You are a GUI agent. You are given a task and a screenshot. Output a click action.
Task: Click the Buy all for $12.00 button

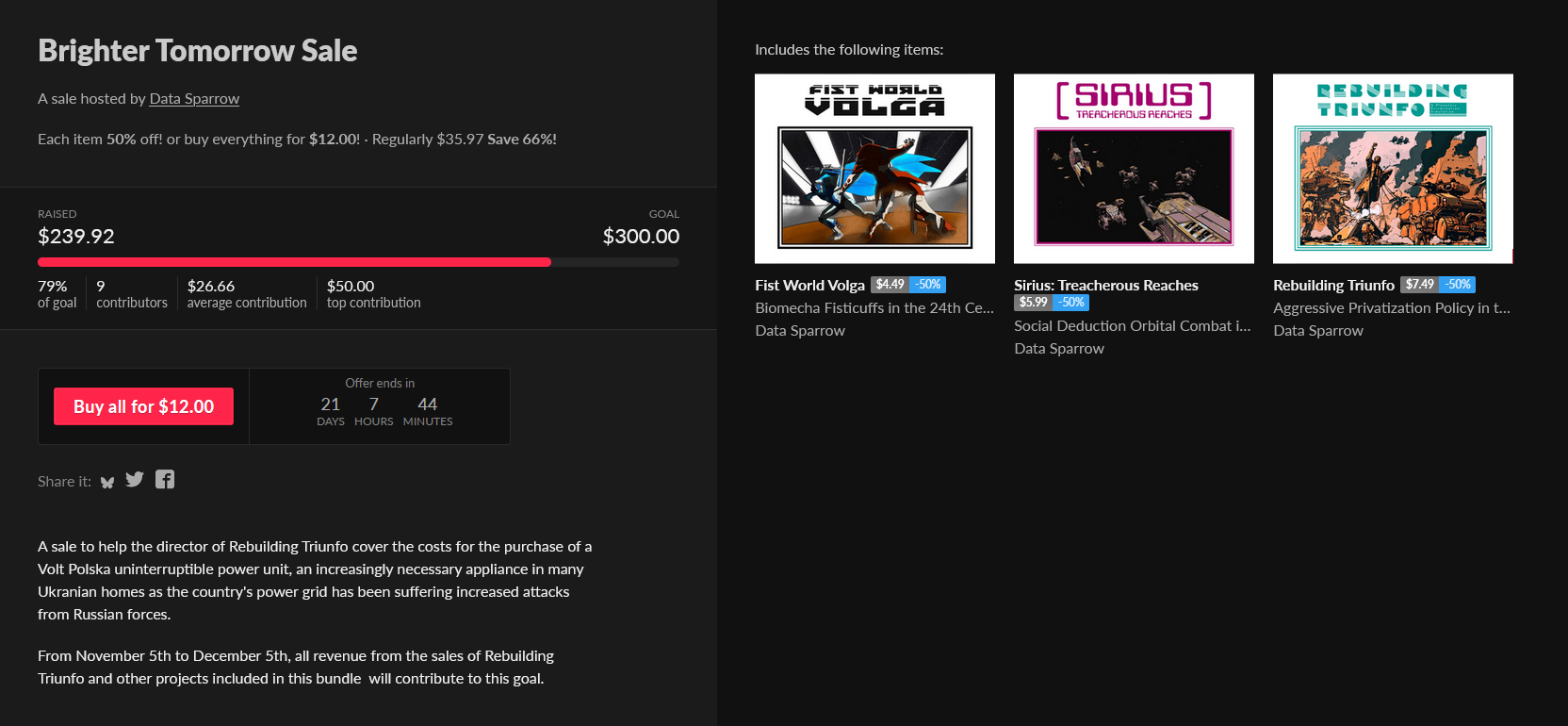pyautogui.click(x=143, y=406)
